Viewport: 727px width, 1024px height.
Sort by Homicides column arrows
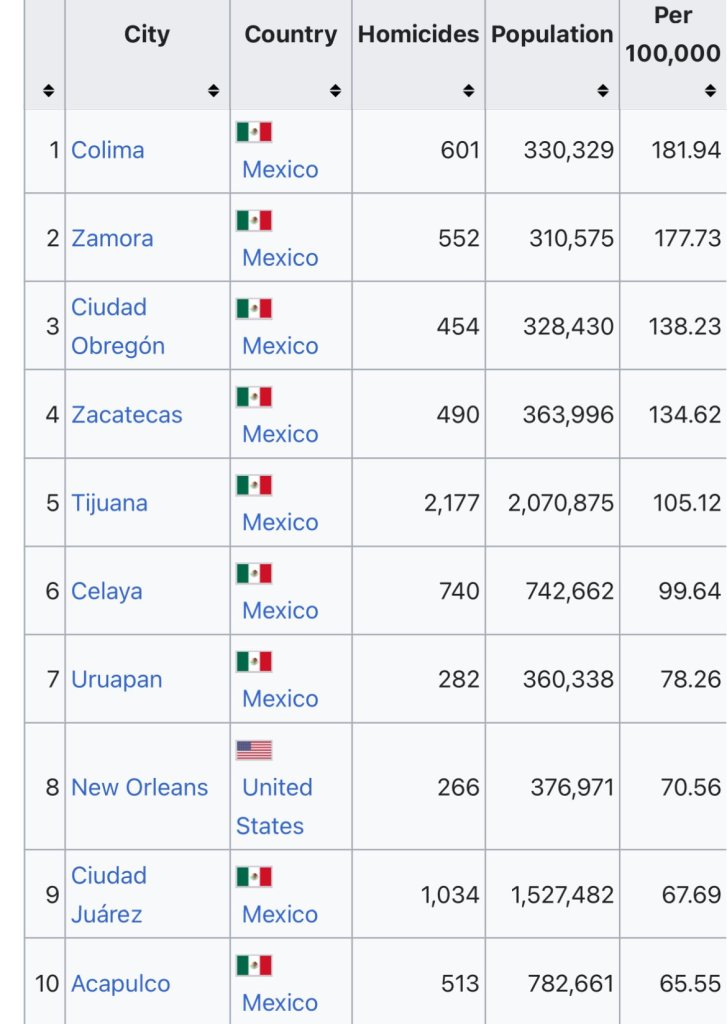point(469,91)
